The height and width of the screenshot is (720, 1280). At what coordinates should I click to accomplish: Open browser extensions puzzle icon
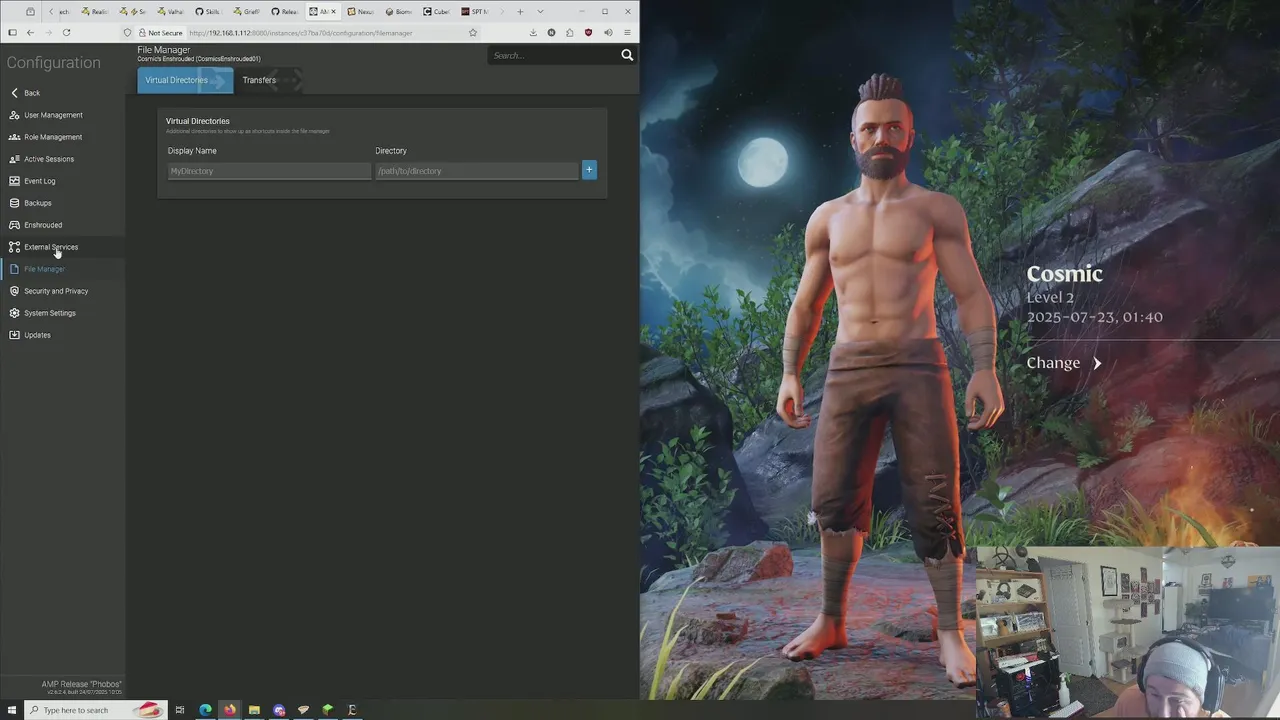click(570, 32)
